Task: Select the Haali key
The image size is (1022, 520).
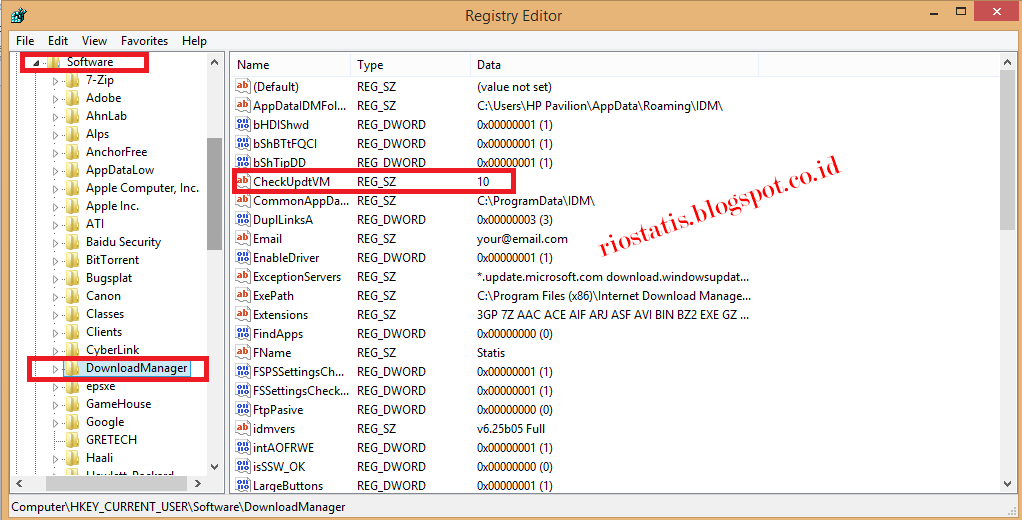Action: 99,458
